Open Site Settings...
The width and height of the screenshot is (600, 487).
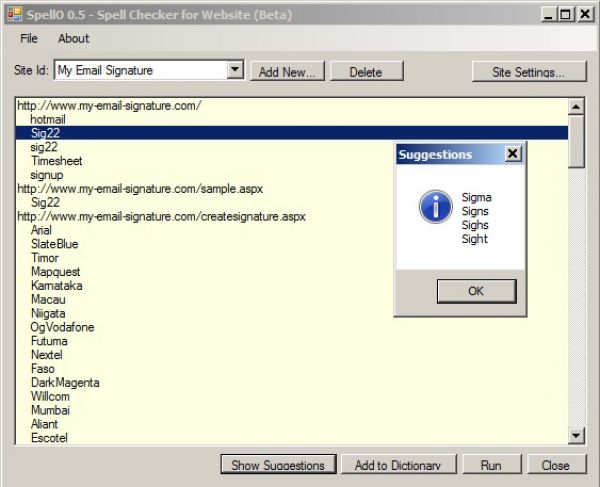pyautogui.click(x=529, y=72)
